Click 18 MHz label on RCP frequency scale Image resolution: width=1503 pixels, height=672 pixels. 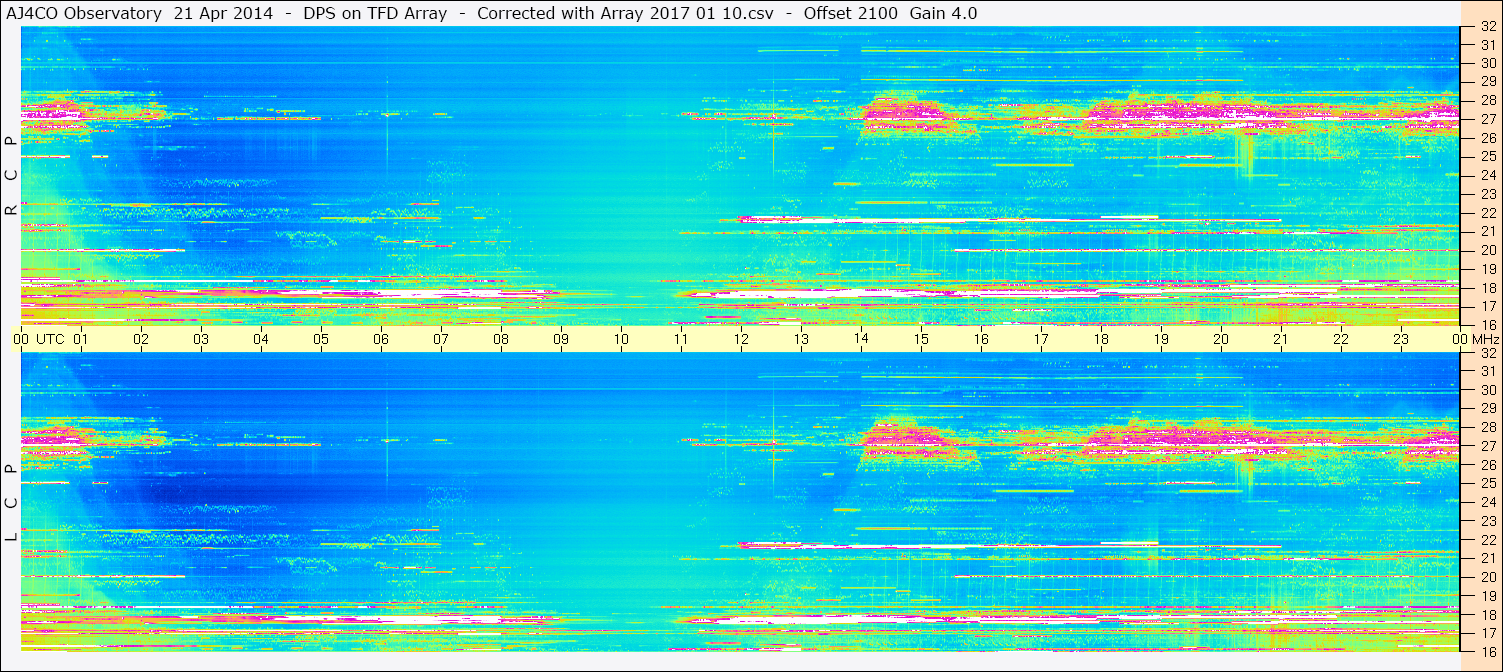click(x=1487, y=288)
